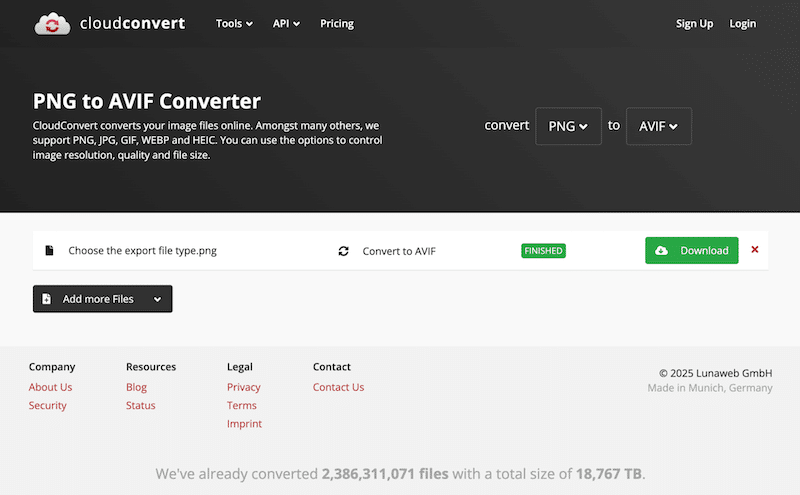This screenshot has width=800, height=495.
Task: Open the Security footer link
Action: tap(47, 406)
